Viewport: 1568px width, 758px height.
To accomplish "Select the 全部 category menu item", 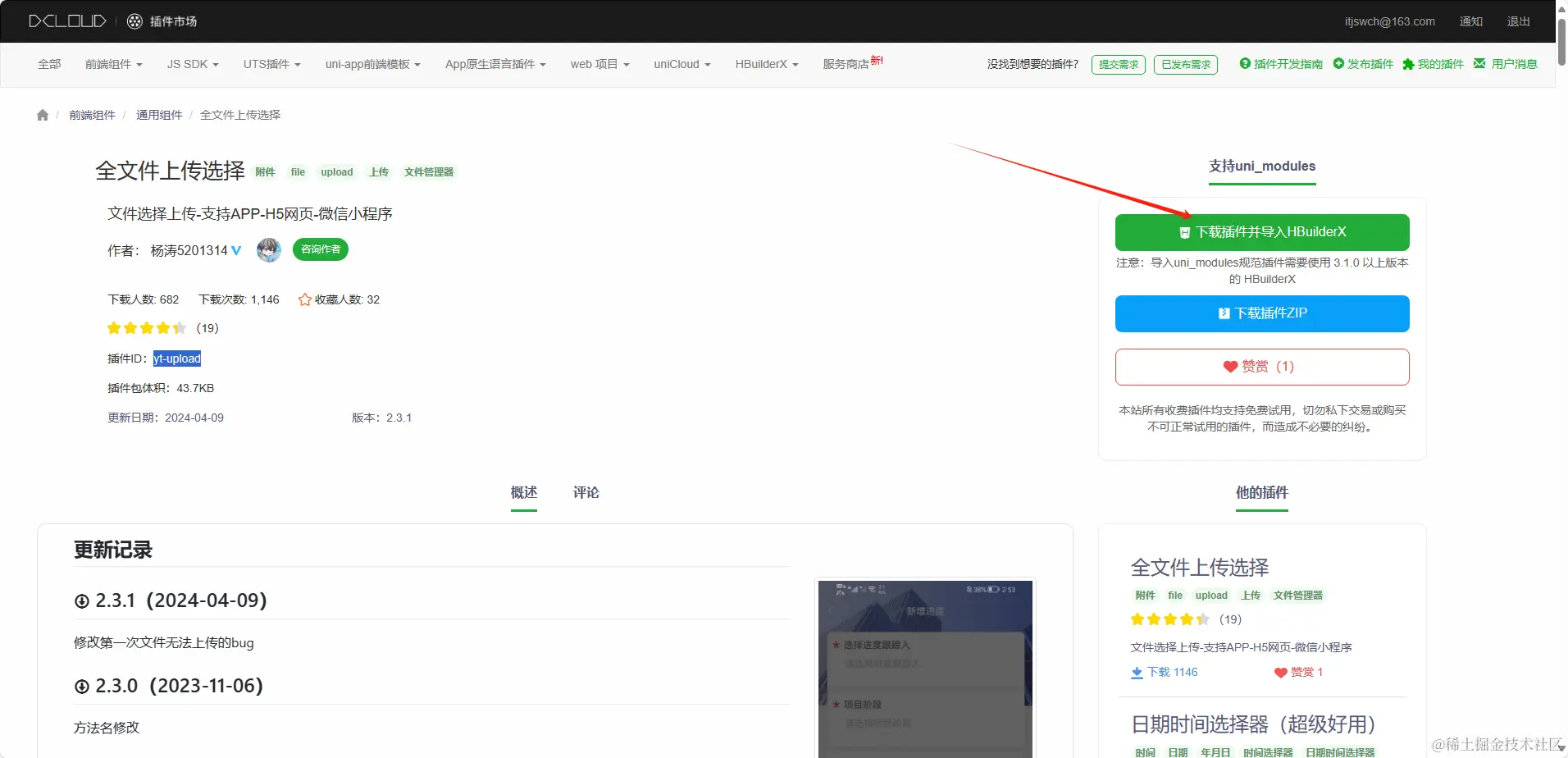I will pyautogui.click(x=49, y=64).
